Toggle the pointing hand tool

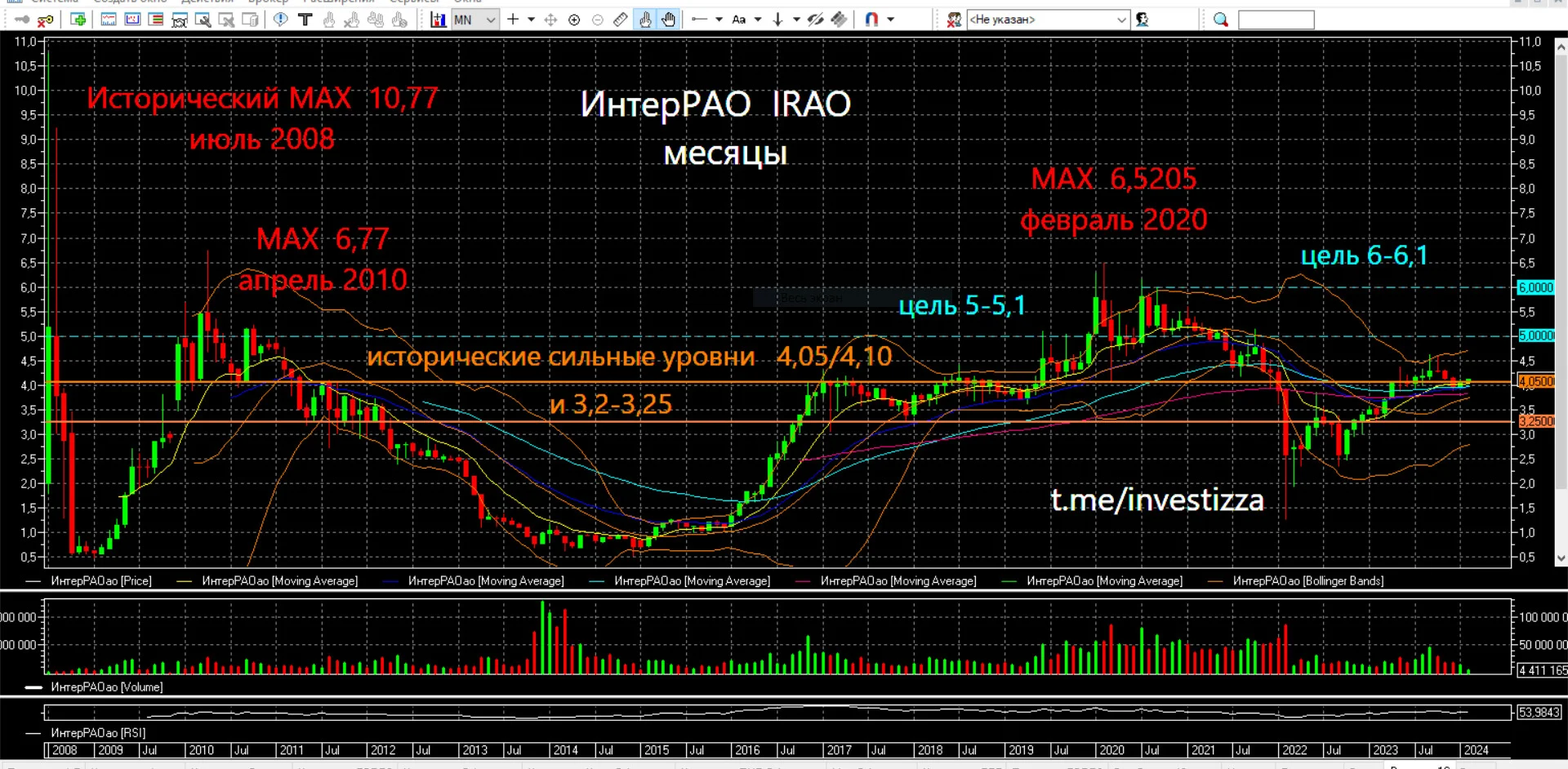645,20
